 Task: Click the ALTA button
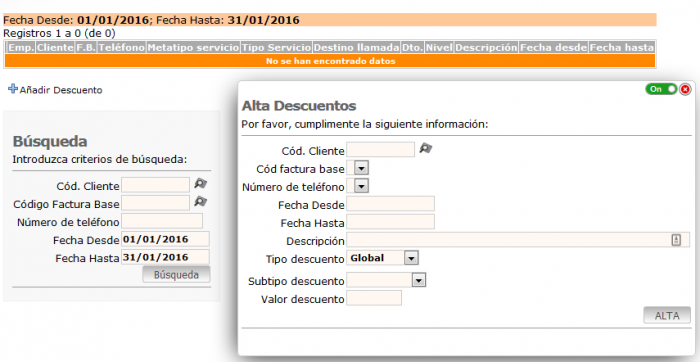[667, 316]
